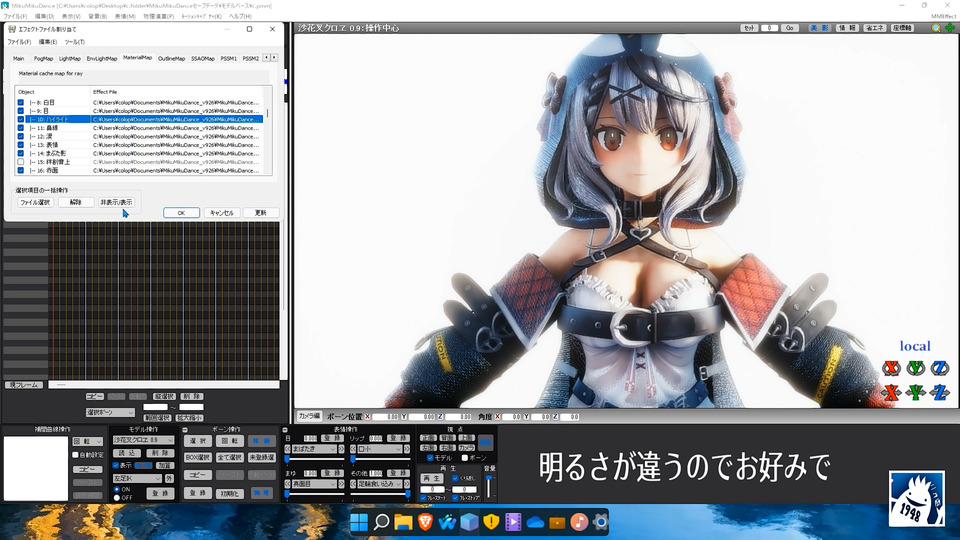Click the 情報 button in viewport header
This screenshot has height=540, width=960.
(x=847, y=28)
